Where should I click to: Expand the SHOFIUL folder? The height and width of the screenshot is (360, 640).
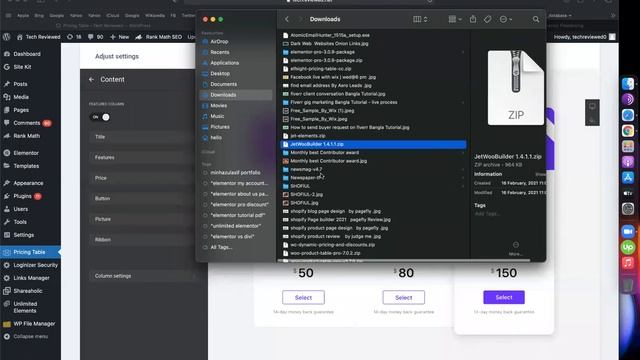(x=462, y=186)
